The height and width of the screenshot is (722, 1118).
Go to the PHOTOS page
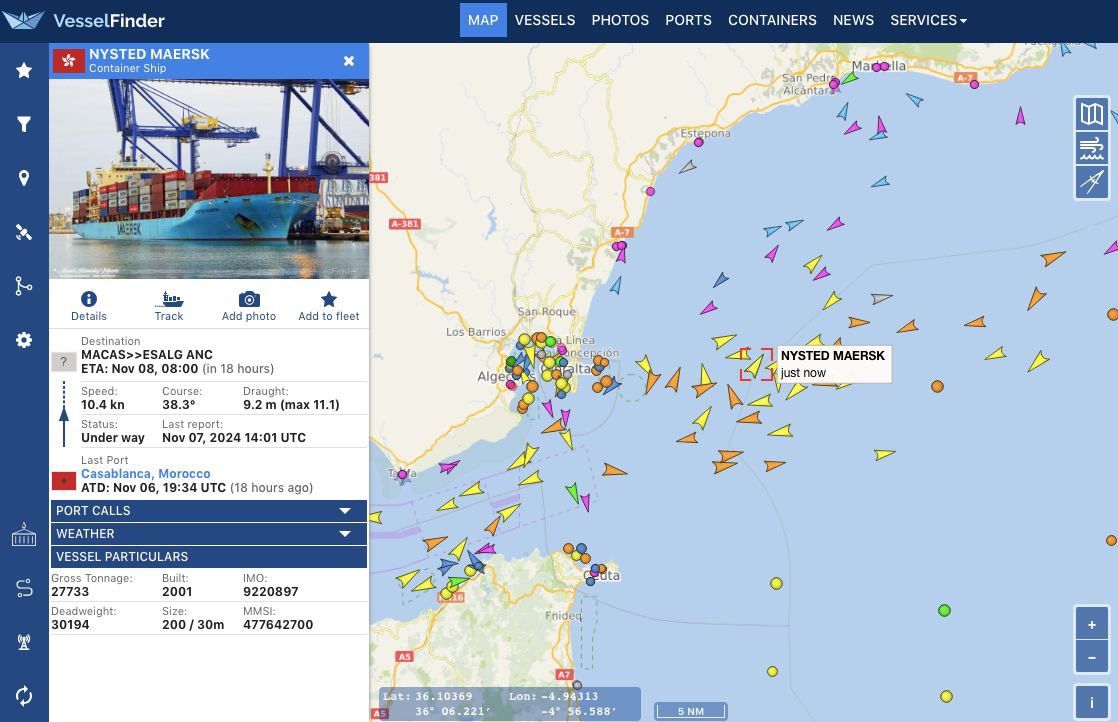(620, 20)
